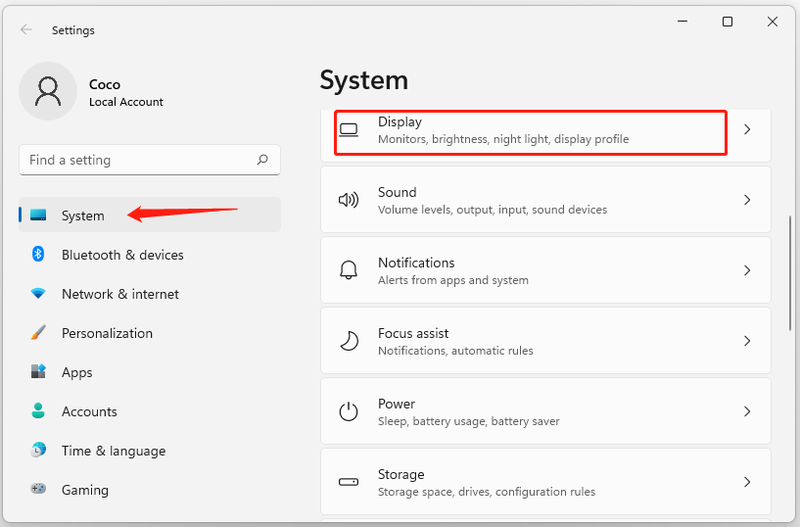Click the Storage drive icon
Screen dimensions: 800x527
(349, 482)
